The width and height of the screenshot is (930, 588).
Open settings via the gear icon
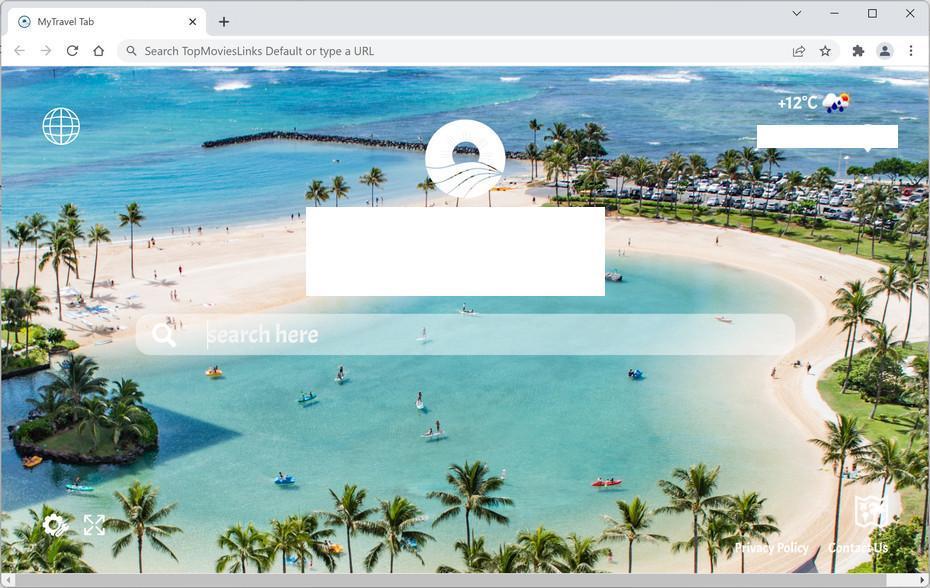(55, 525)
